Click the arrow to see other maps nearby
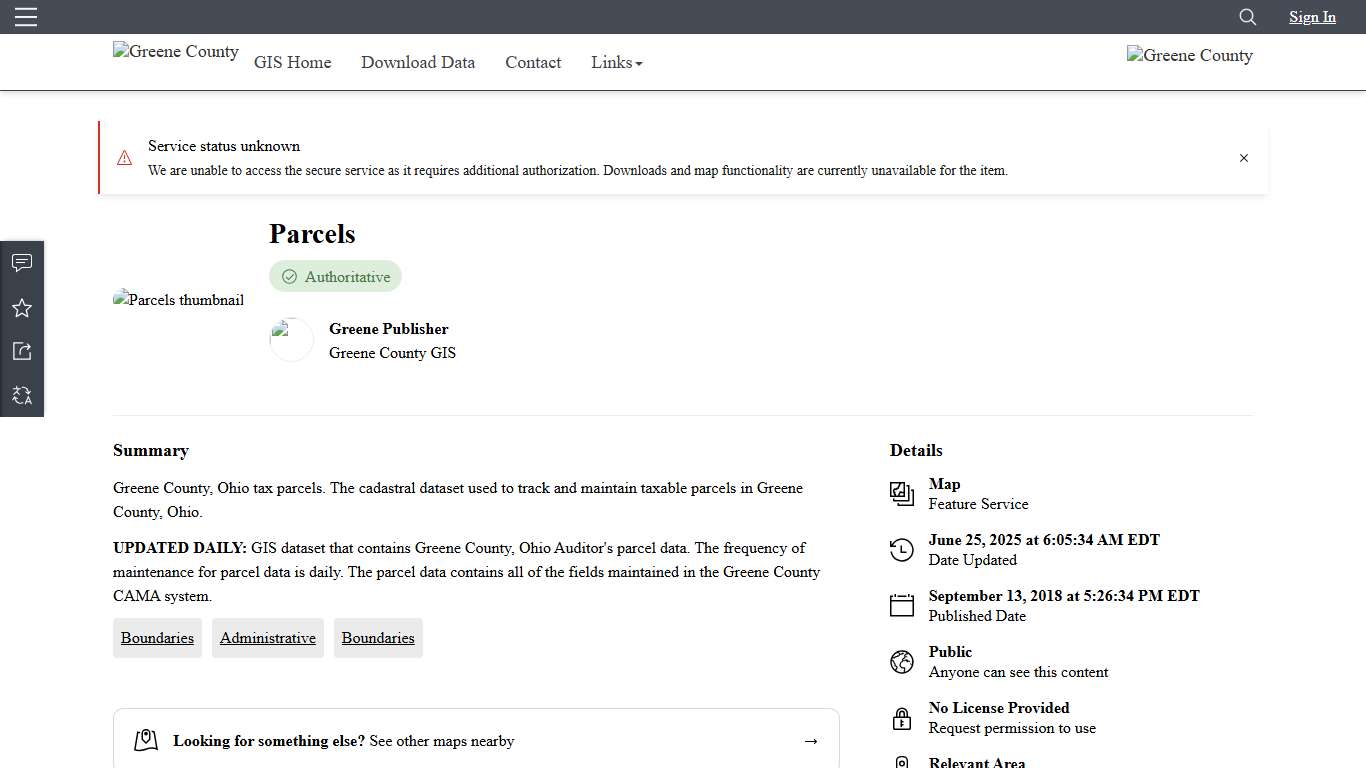Image resolution: width=1366 pixels, height=768 pixels. (x=810, y=741)
